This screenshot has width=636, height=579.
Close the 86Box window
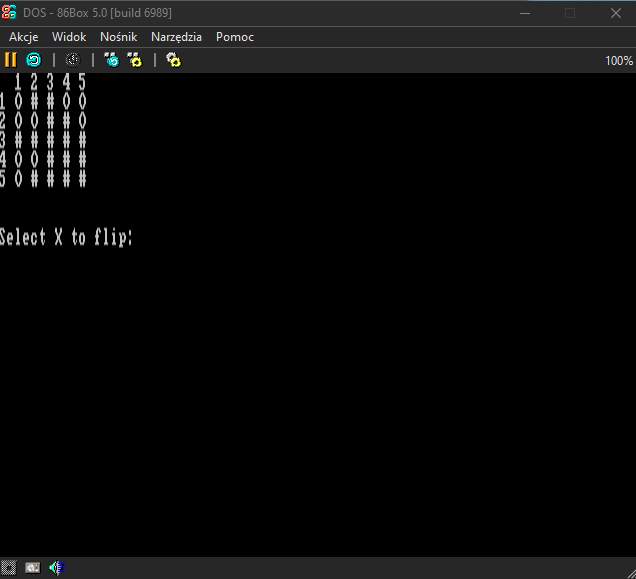pos(616,13)
